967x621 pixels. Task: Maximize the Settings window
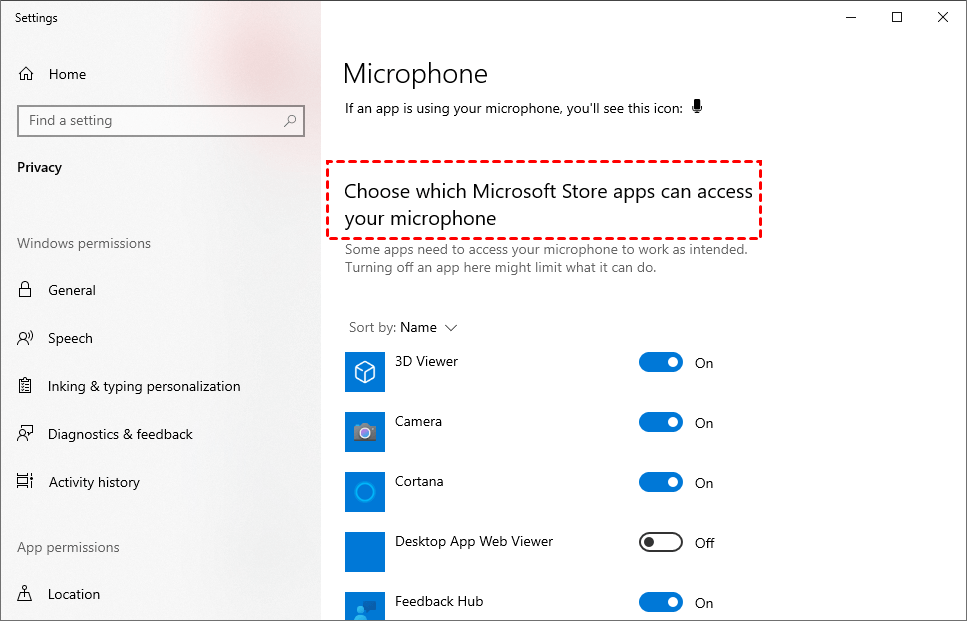coord(897,17)
